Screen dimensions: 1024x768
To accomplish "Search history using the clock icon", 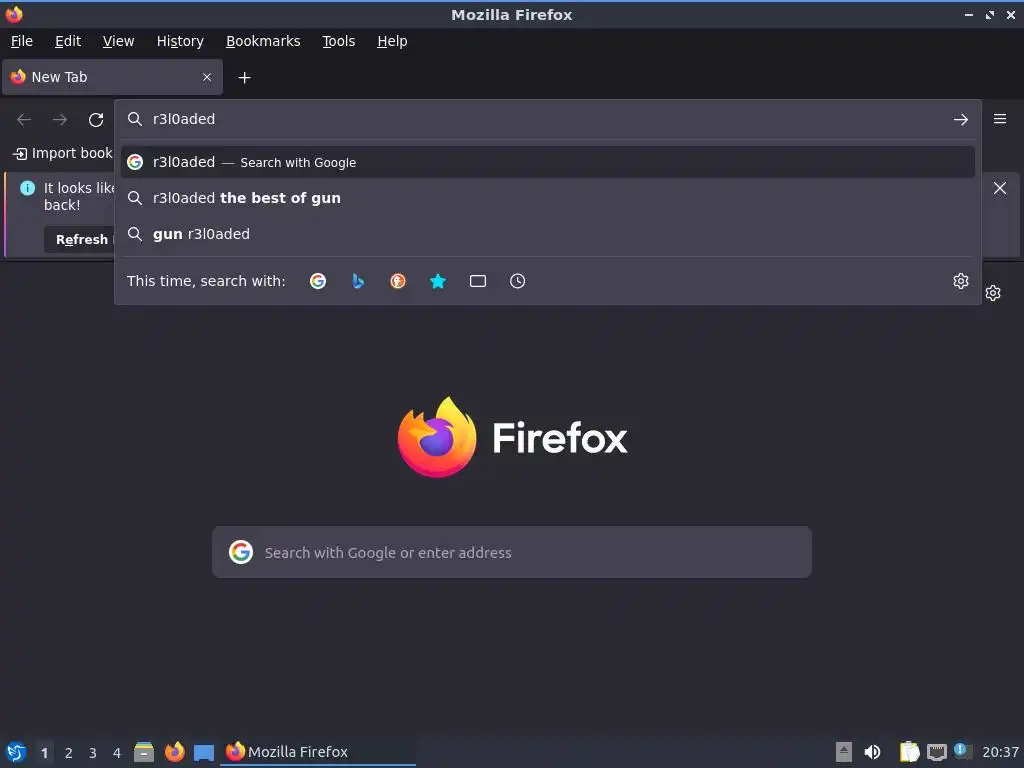I will pos(517,281).
